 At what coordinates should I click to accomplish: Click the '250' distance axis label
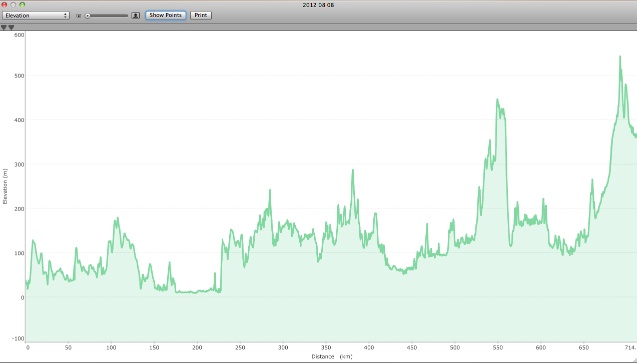pos(240,348)
